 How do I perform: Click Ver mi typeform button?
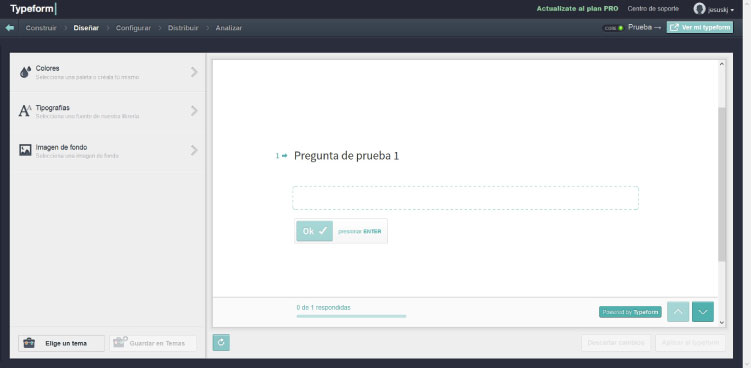(700, 27)
